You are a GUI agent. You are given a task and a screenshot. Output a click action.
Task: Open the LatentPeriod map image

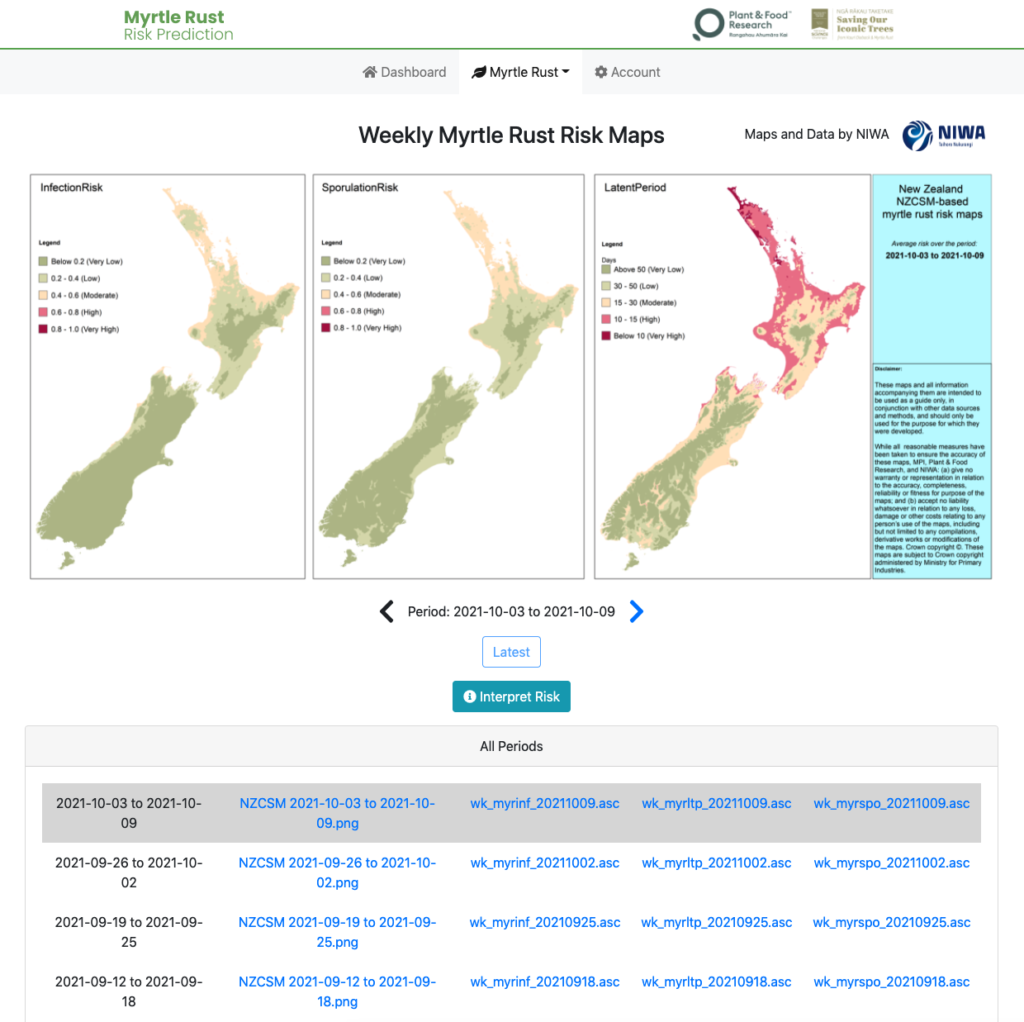(731, 377)
